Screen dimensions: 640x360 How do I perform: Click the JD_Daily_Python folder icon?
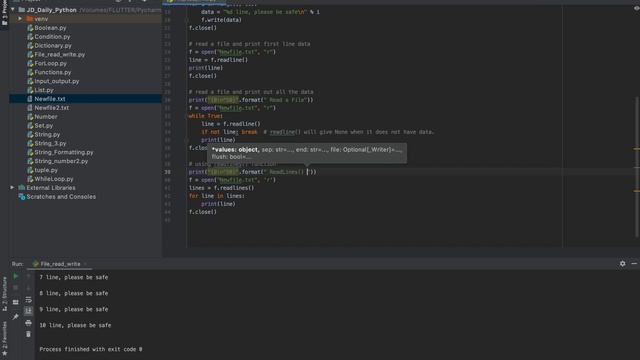(x=22, y=9)
